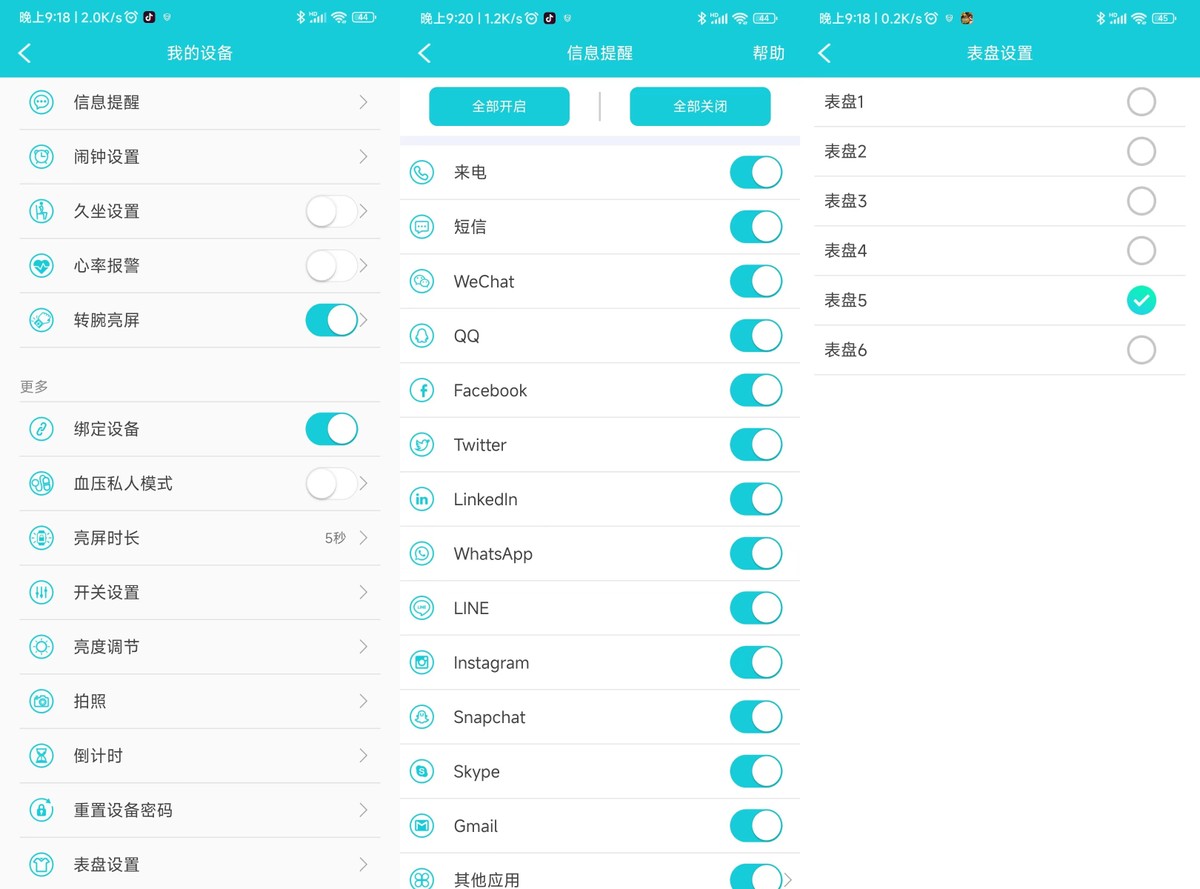Select the 表盘1 watch face radio button
This screenshot has width=1200, height=889.
(1141, 101)
